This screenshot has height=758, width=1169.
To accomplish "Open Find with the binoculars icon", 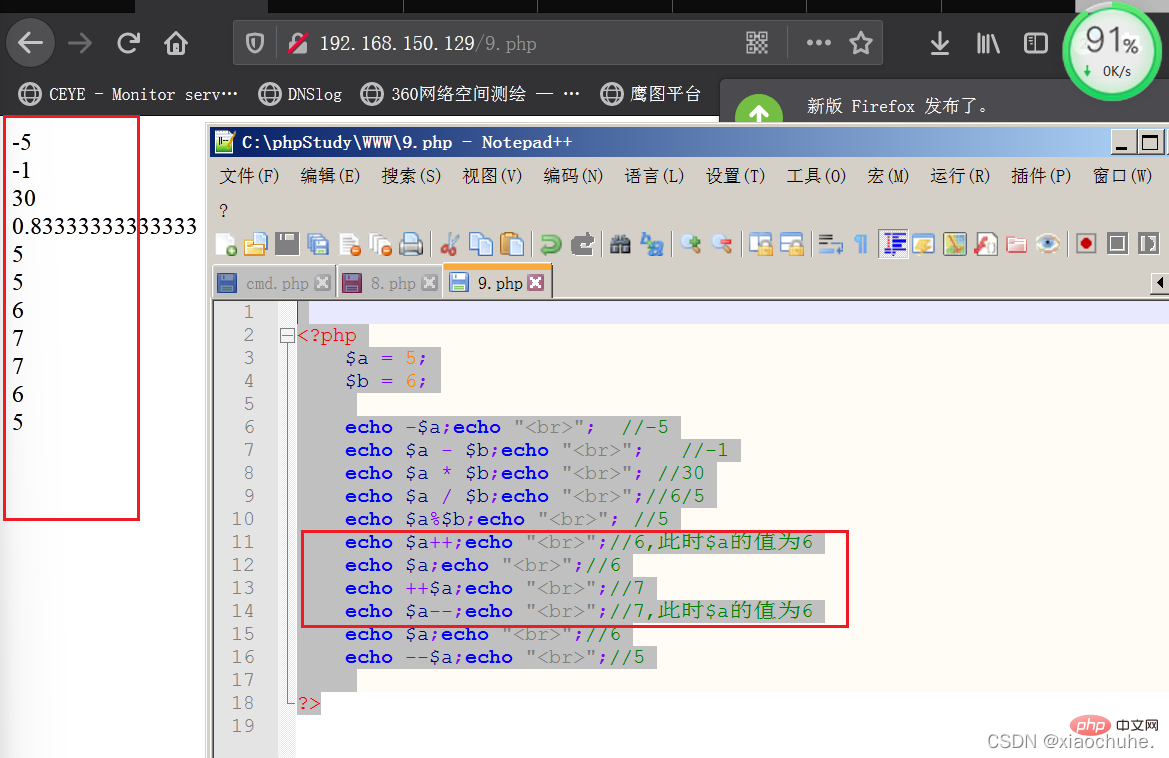I will (x=620, y=244).
